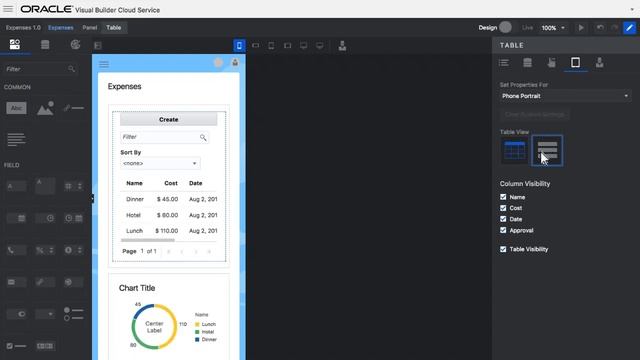
Task: Open the Sort By none dropdown in preview
Action: (x=160, y=163)
